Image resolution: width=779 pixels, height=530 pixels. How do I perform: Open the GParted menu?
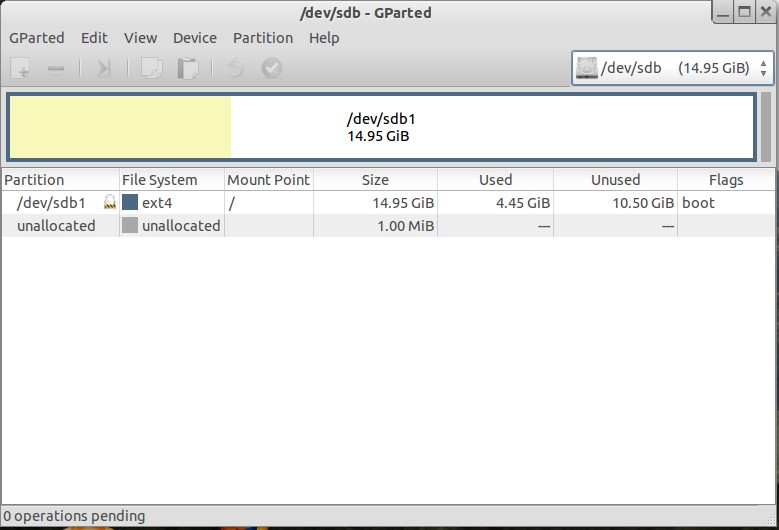(x=37, y=38)
